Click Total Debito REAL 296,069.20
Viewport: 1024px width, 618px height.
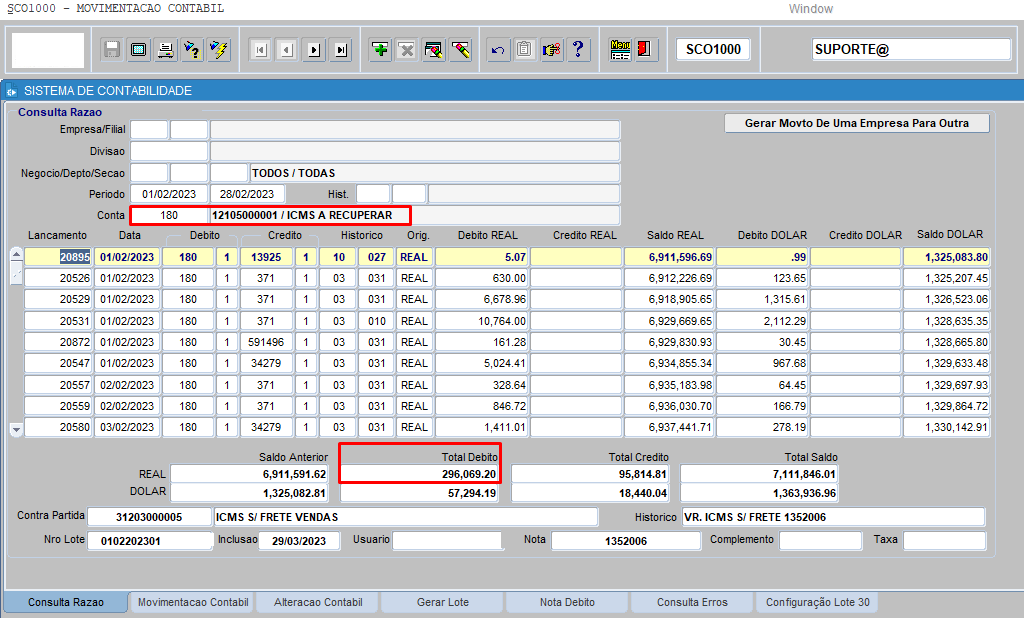419,474
